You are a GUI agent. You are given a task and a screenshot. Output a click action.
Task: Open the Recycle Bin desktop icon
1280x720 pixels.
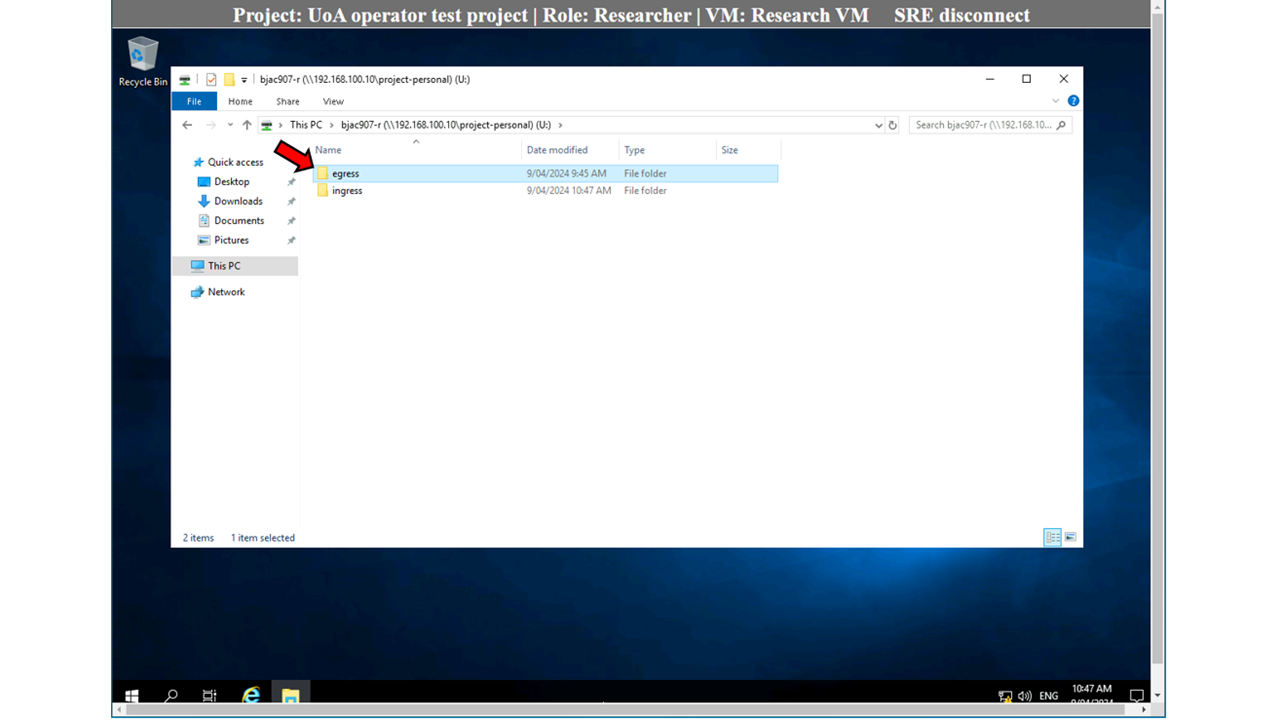coord(143,62)
